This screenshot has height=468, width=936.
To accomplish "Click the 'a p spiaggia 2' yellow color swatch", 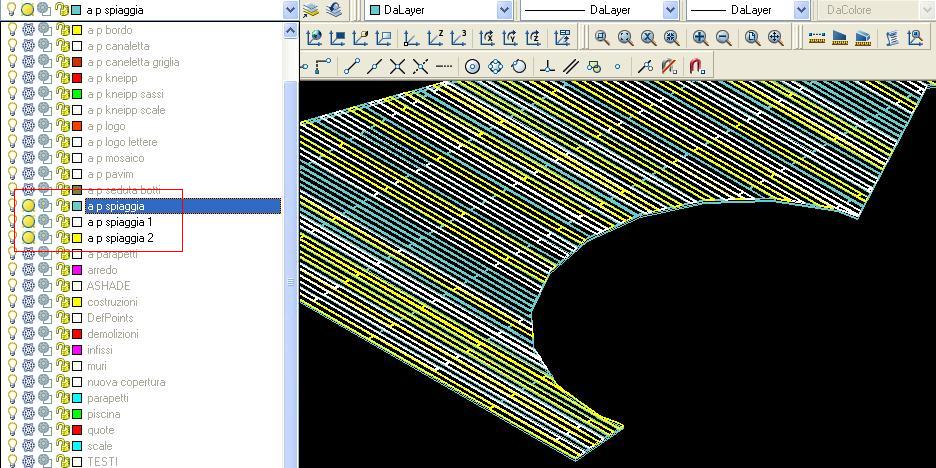I will click(x=77, y=238).
